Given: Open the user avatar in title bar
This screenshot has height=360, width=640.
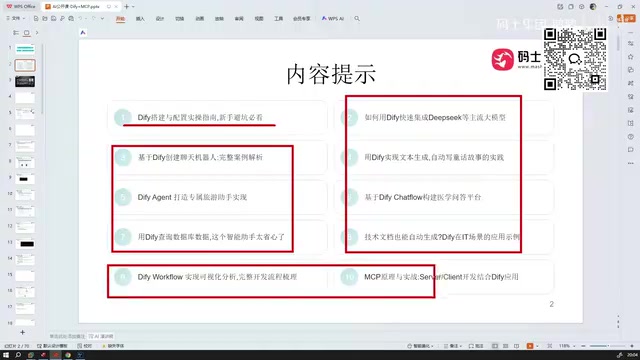Looking at the screenshot, I should click(593, 7).
